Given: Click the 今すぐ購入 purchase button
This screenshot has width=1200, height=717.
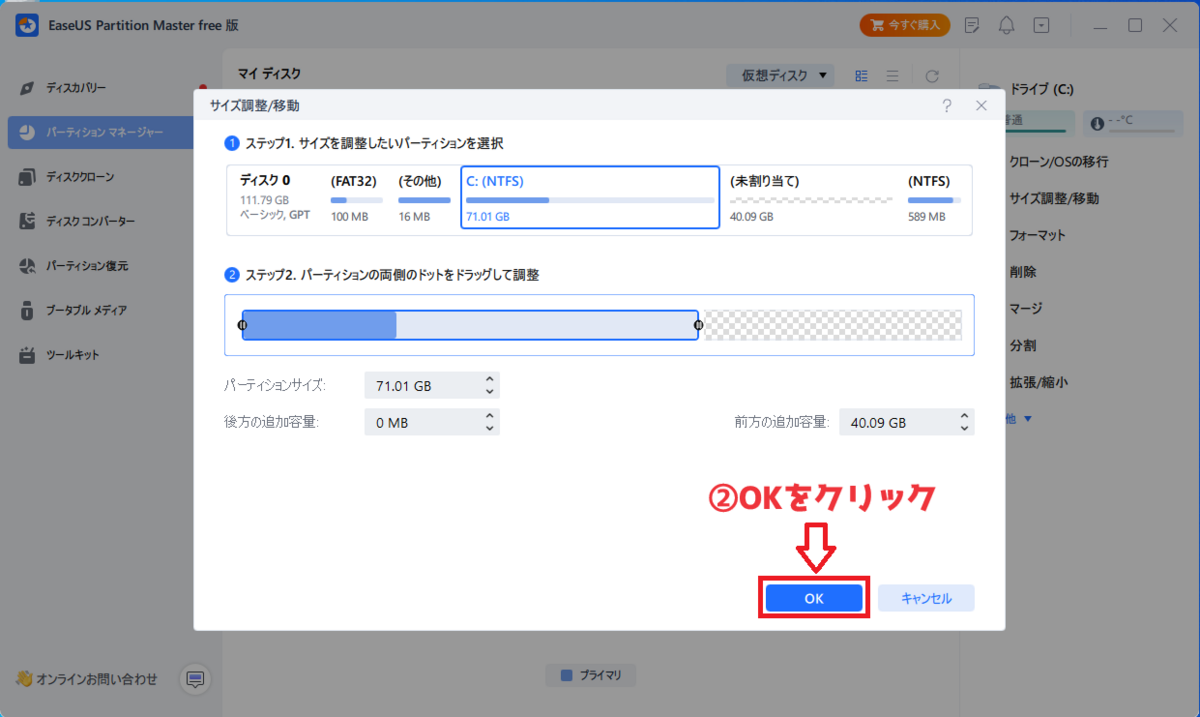Looking at the screenshot, I should pyautogui.click(x=905, y=25).
